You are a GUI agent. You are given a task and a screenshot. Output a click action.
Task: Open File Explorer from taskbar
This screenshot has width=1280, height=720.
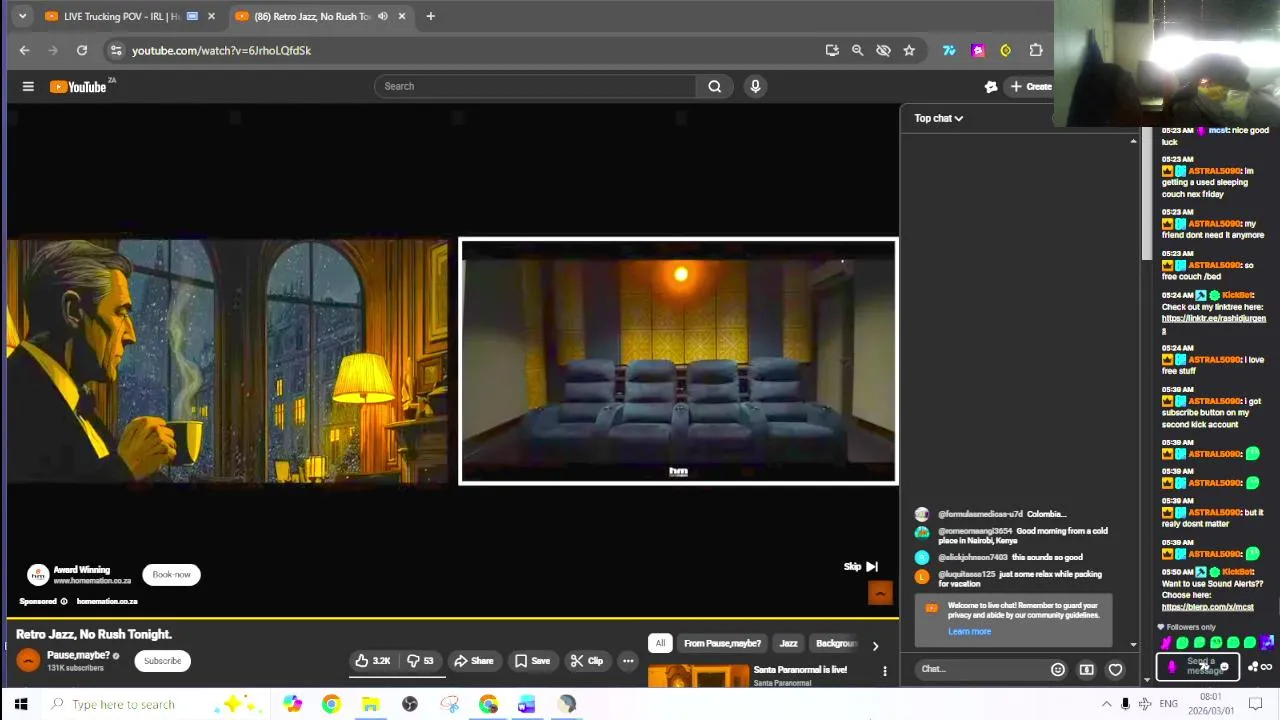click(x=370, y=704)
